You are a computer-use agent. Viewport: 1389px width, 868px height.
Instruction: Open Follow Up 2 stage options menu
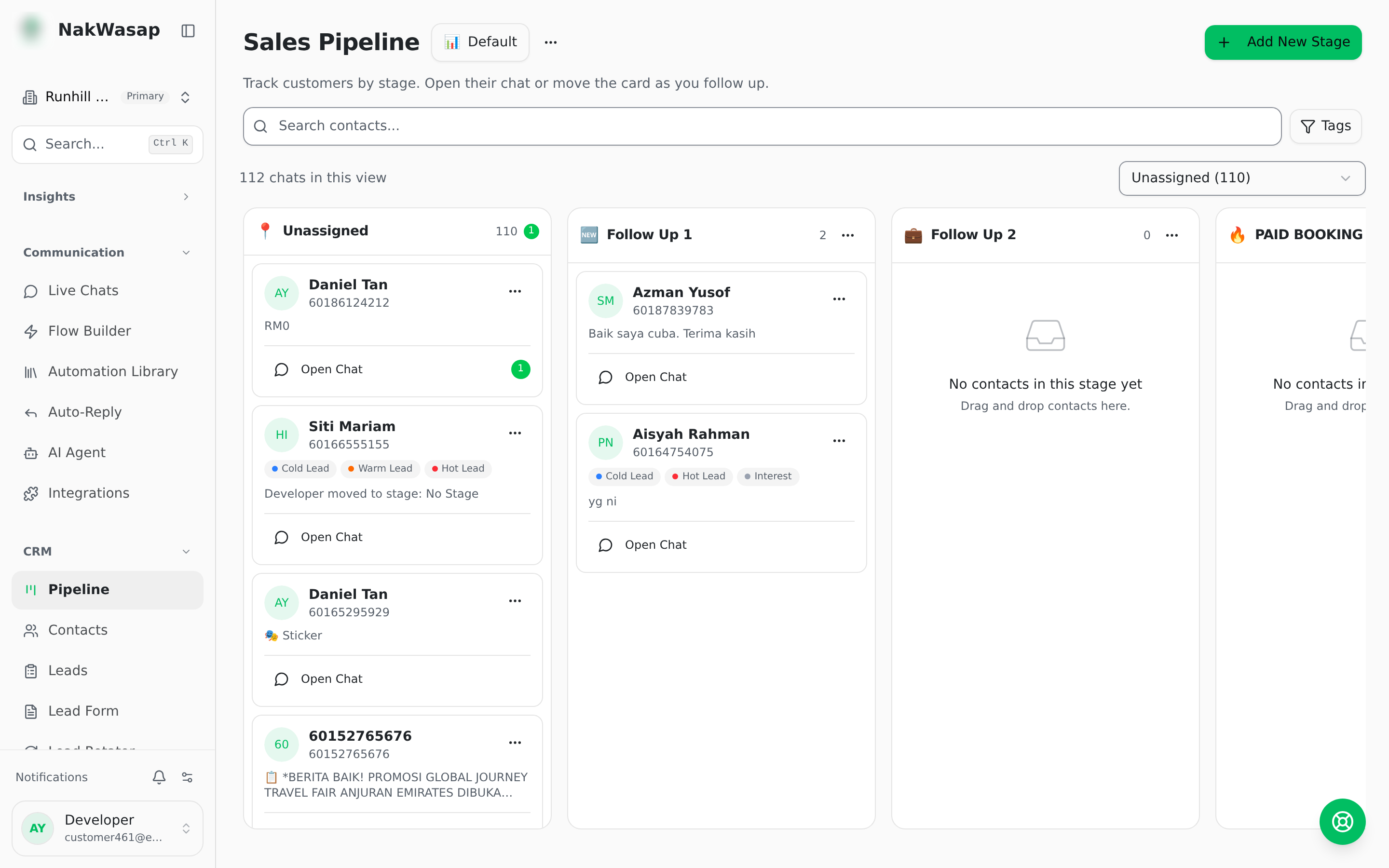tap(1172, 235)
